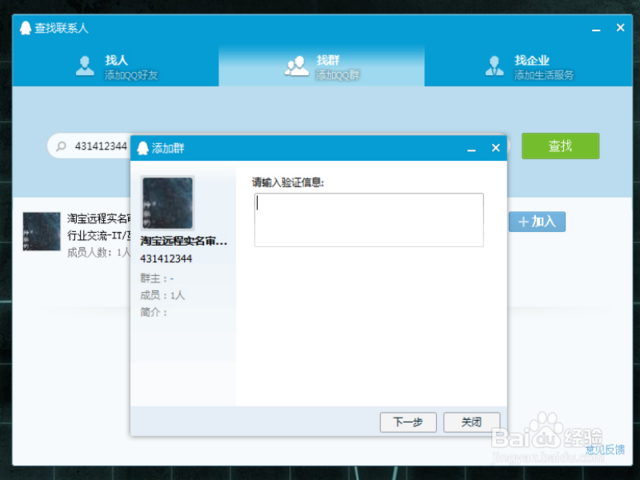This screenshot has width=640, height=480.
Task: Click the green 查找 search button
Action: (x=560, y=146)
